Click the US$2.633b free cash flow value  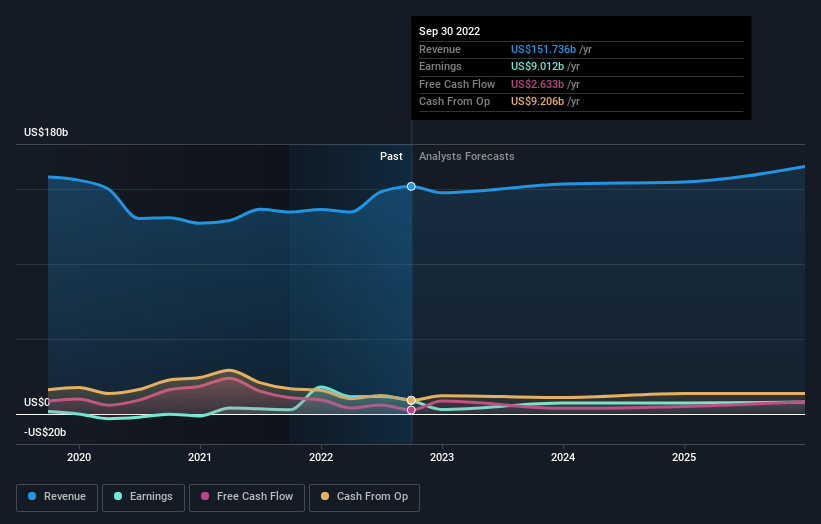tap(537, 84)
